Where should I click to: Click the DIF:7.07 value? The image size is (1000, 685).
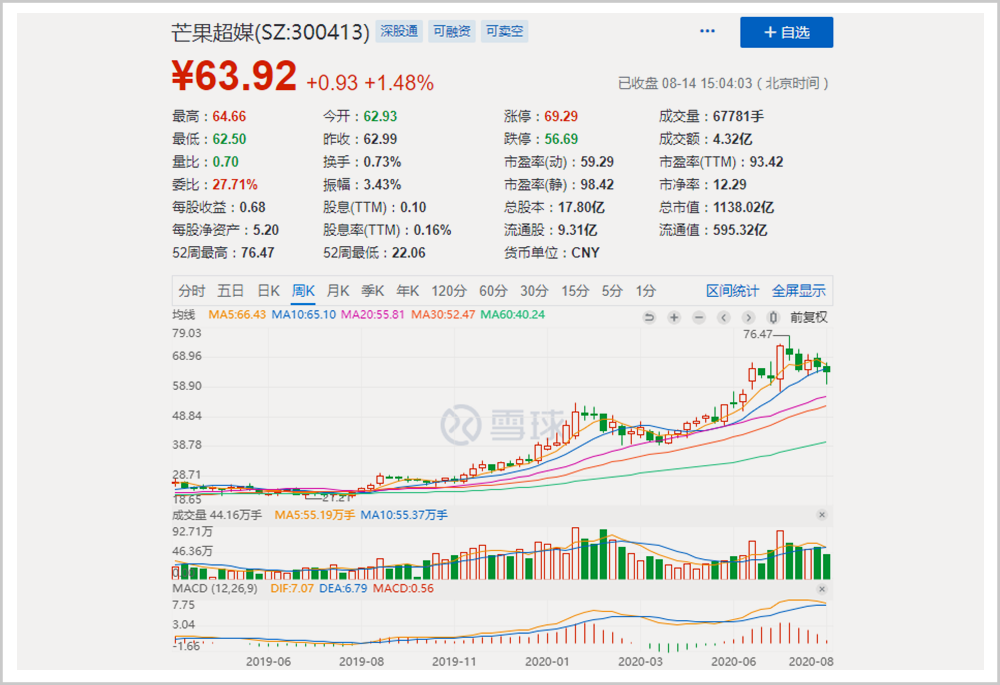[292, 589]
